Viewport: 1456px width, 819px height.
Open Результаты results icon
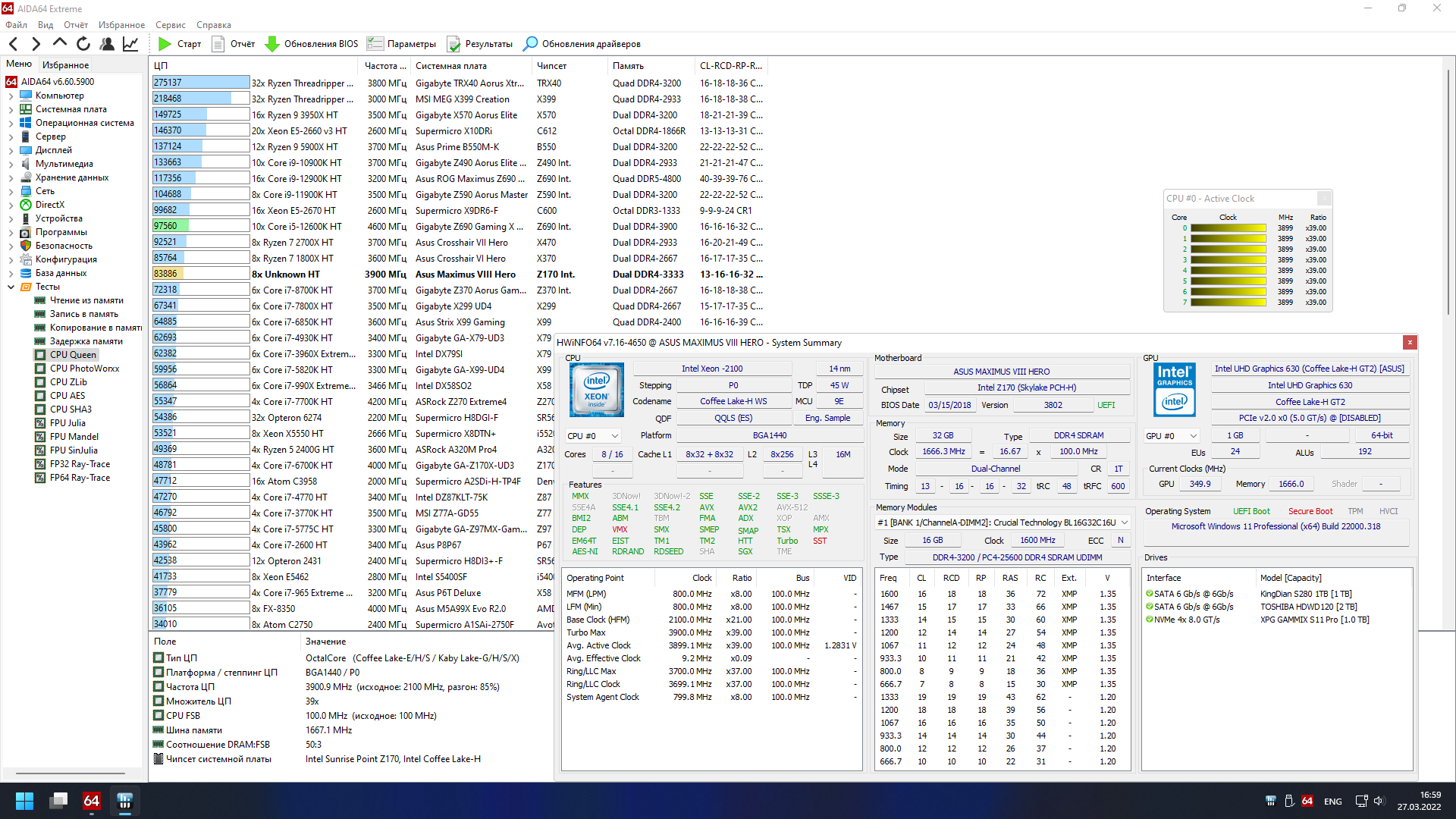click(453, 44)
